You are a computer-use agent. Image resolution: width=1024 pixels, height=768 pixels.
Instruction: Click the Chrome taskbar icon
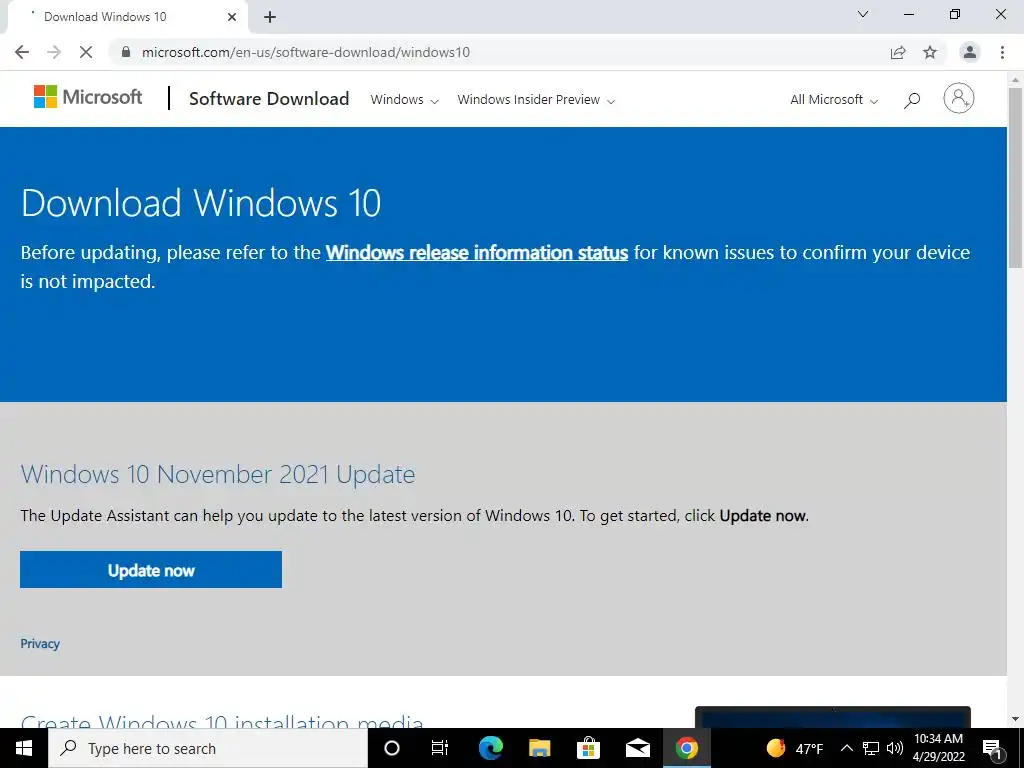(x=686, y=748)
